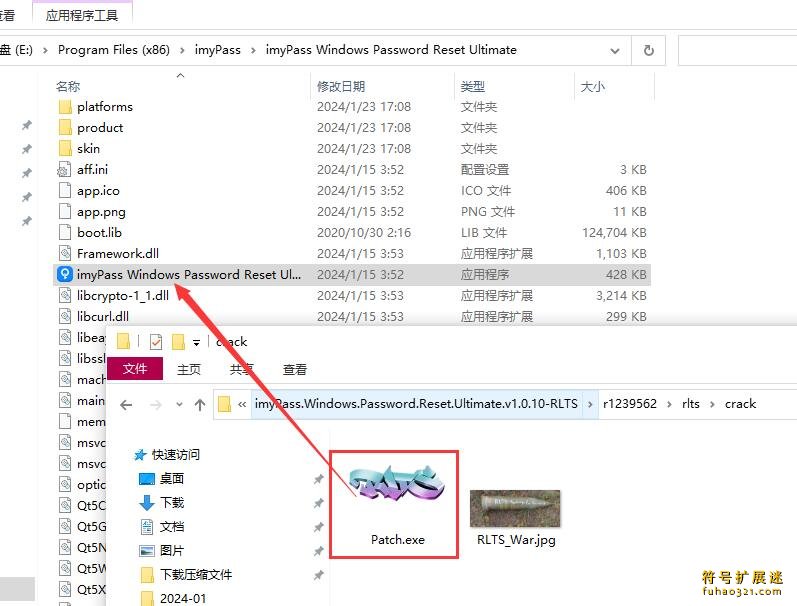This screenshot has width=797, height=606.
Task: Click the search box in main window
Action: [738, 50]
